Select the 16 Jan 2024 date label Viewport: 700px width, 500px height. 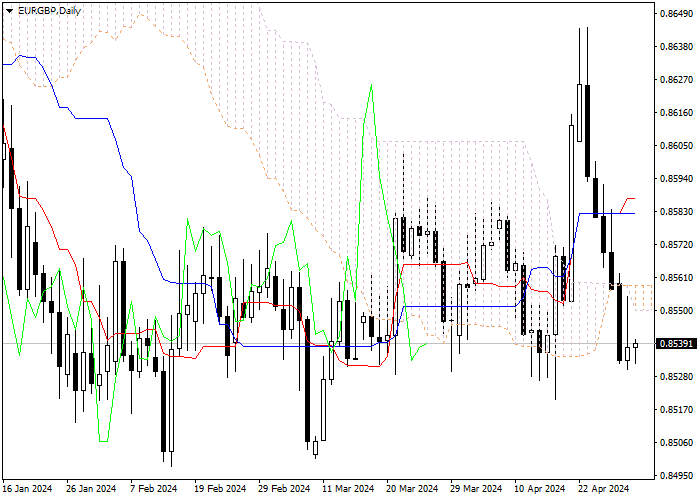click(27, 489)
